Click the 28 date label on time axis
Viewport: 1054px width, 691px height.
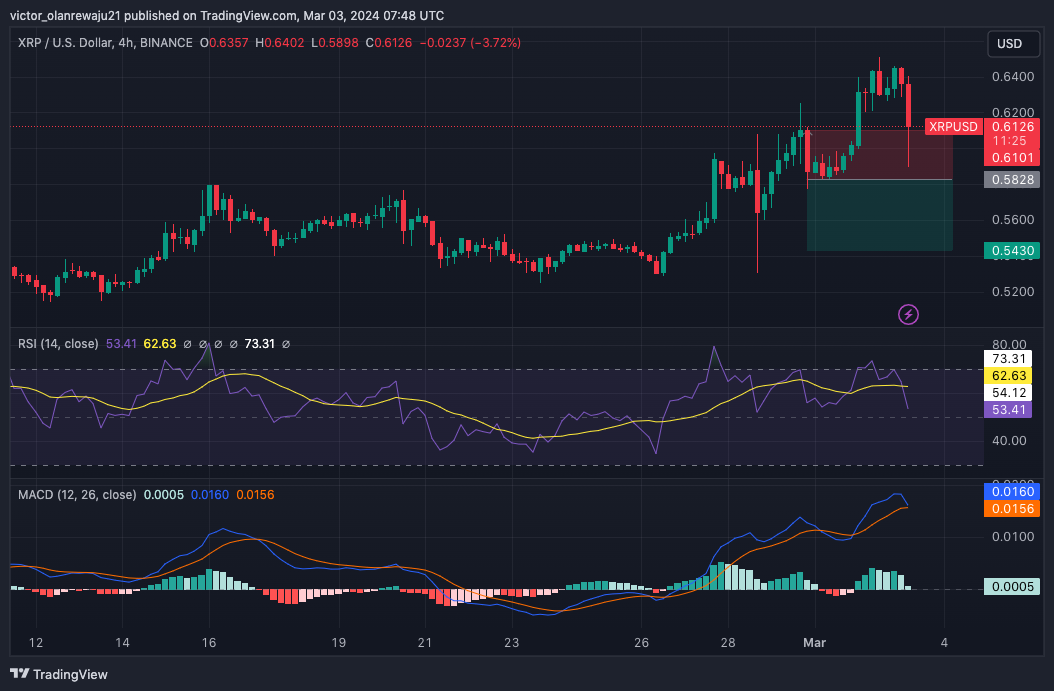[x=728, y=643]
